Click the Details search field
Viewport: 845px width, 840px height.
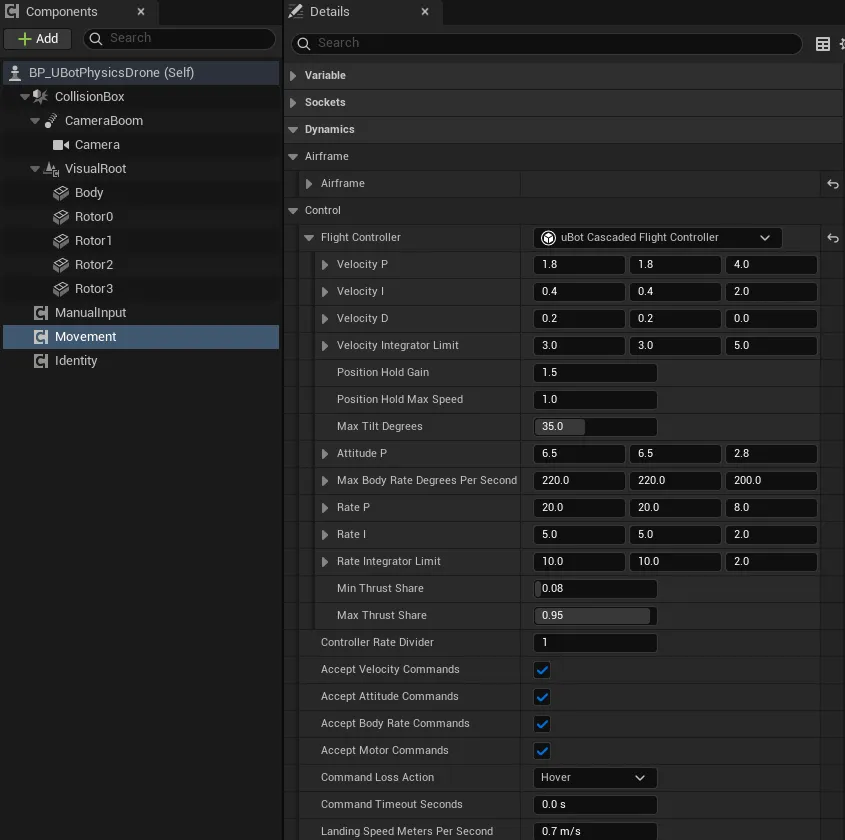coord(546,43)
